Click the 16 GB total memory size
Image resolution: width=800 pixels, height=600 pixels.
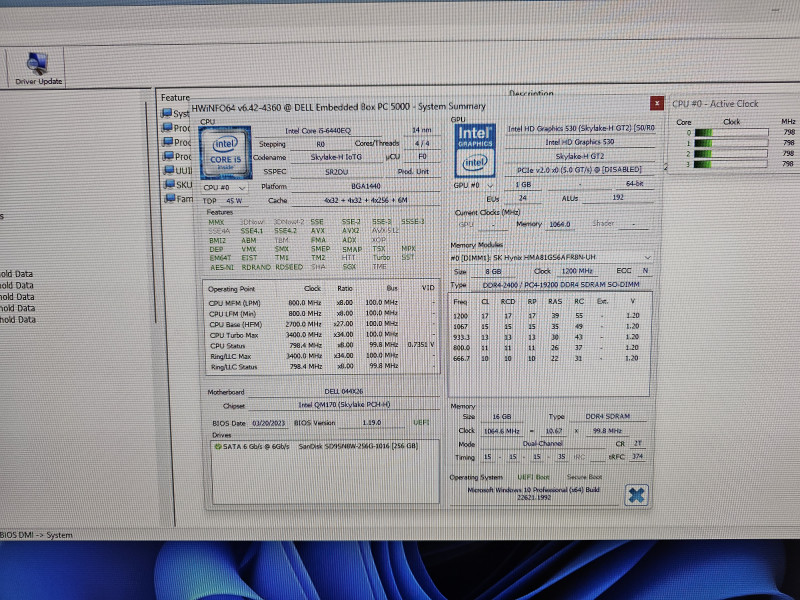click(x=502, y=417)
